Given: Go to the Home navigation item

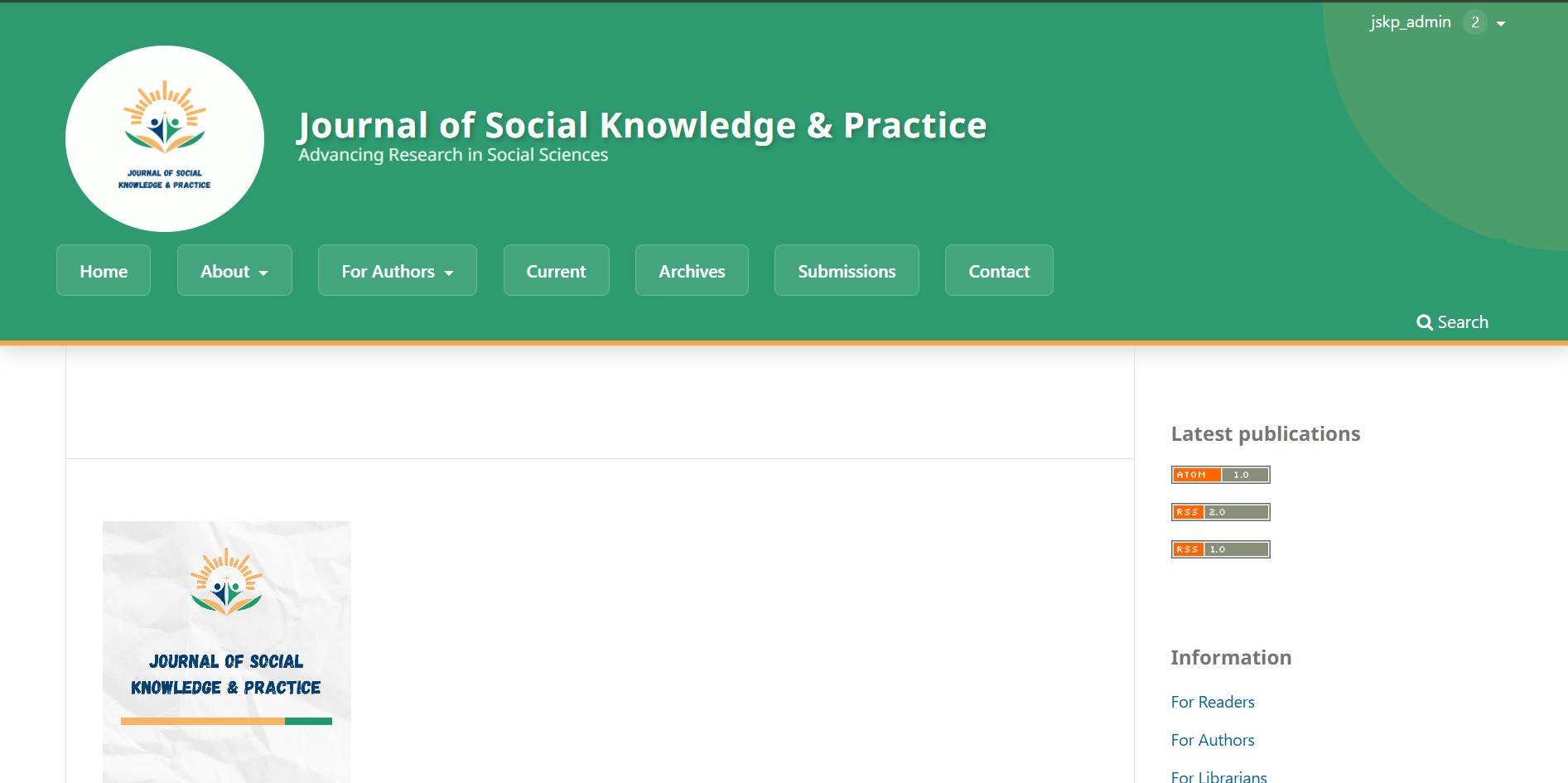Looking at the screenshot, I should coord(104,271).
